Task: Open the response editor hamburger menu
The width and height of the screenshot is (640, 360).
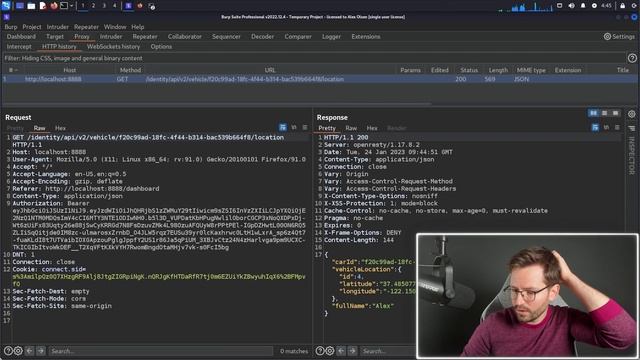Action: click(617, 128)
